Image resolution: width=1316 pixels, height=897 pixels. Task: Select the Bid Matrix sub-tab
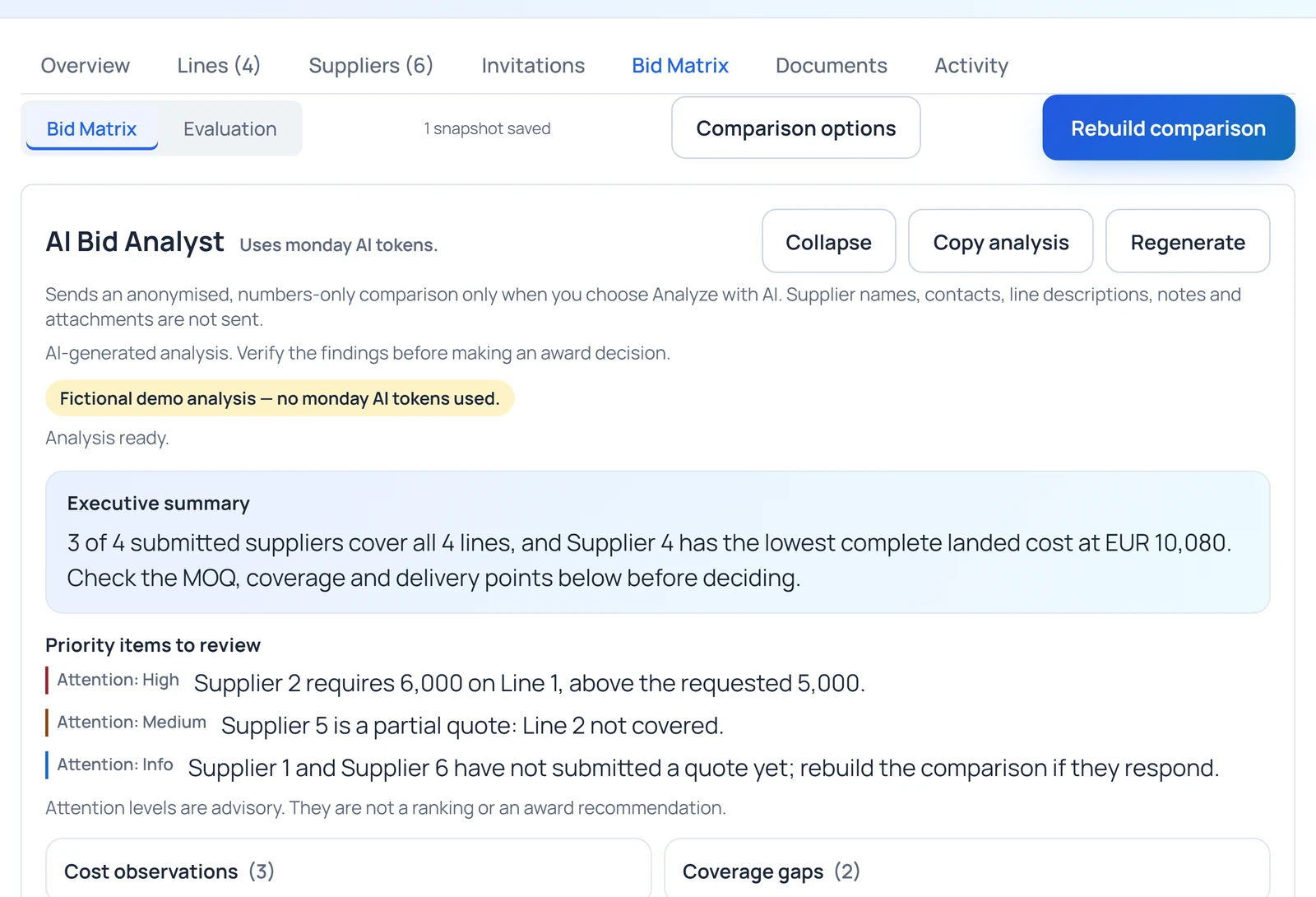91,128
